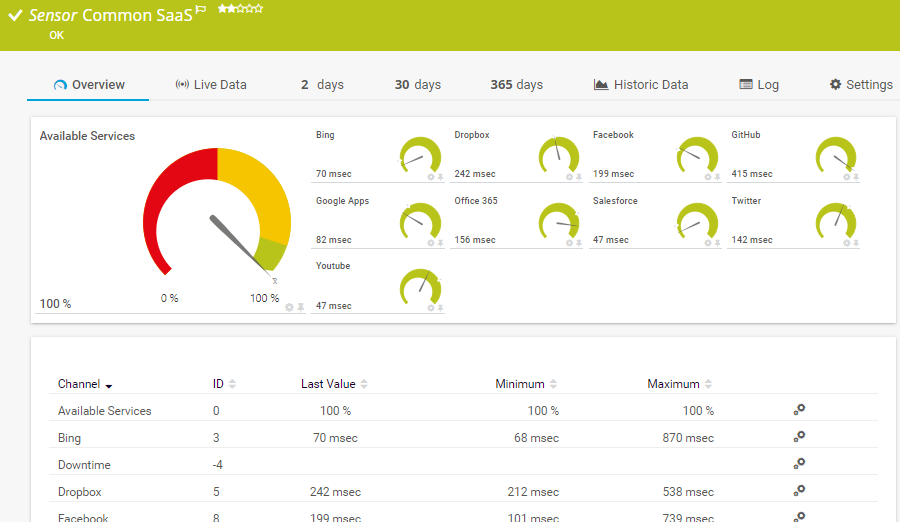
Task: Open gear settings on Facebook gauge
Action: [x=708, y=177]
